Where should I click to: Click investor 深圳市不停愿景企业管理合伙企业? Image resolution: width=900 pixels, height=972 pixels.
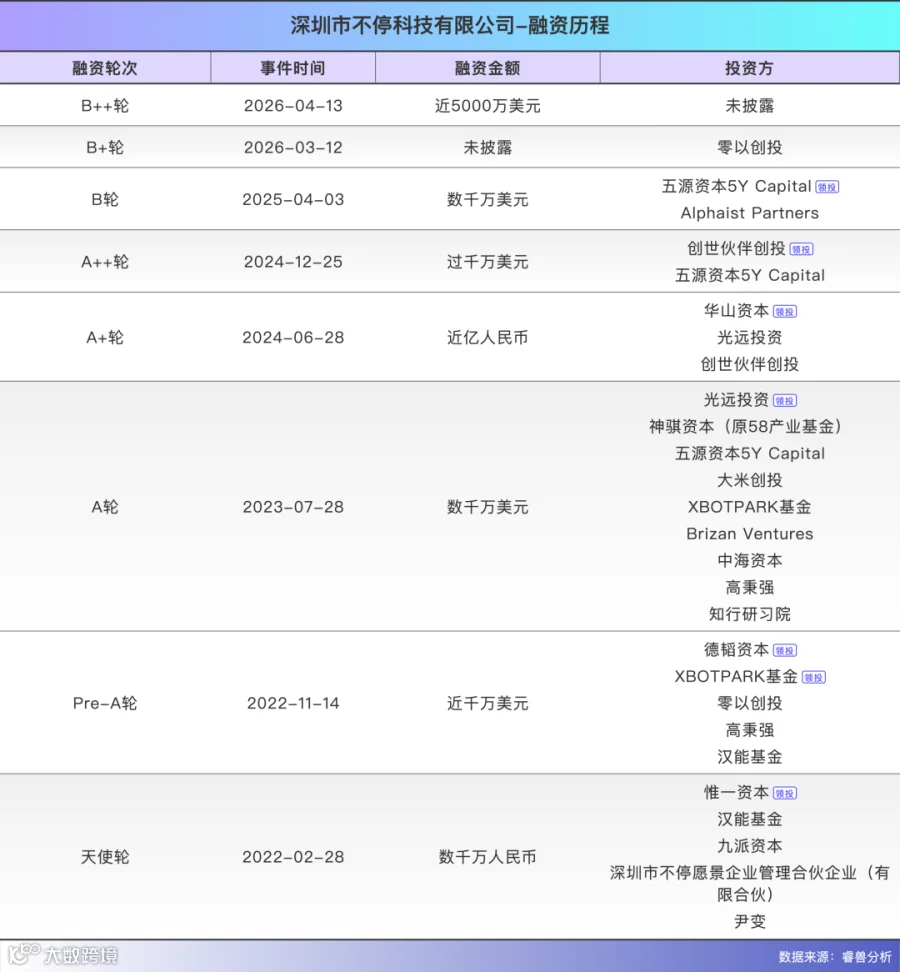pos(749,883)
